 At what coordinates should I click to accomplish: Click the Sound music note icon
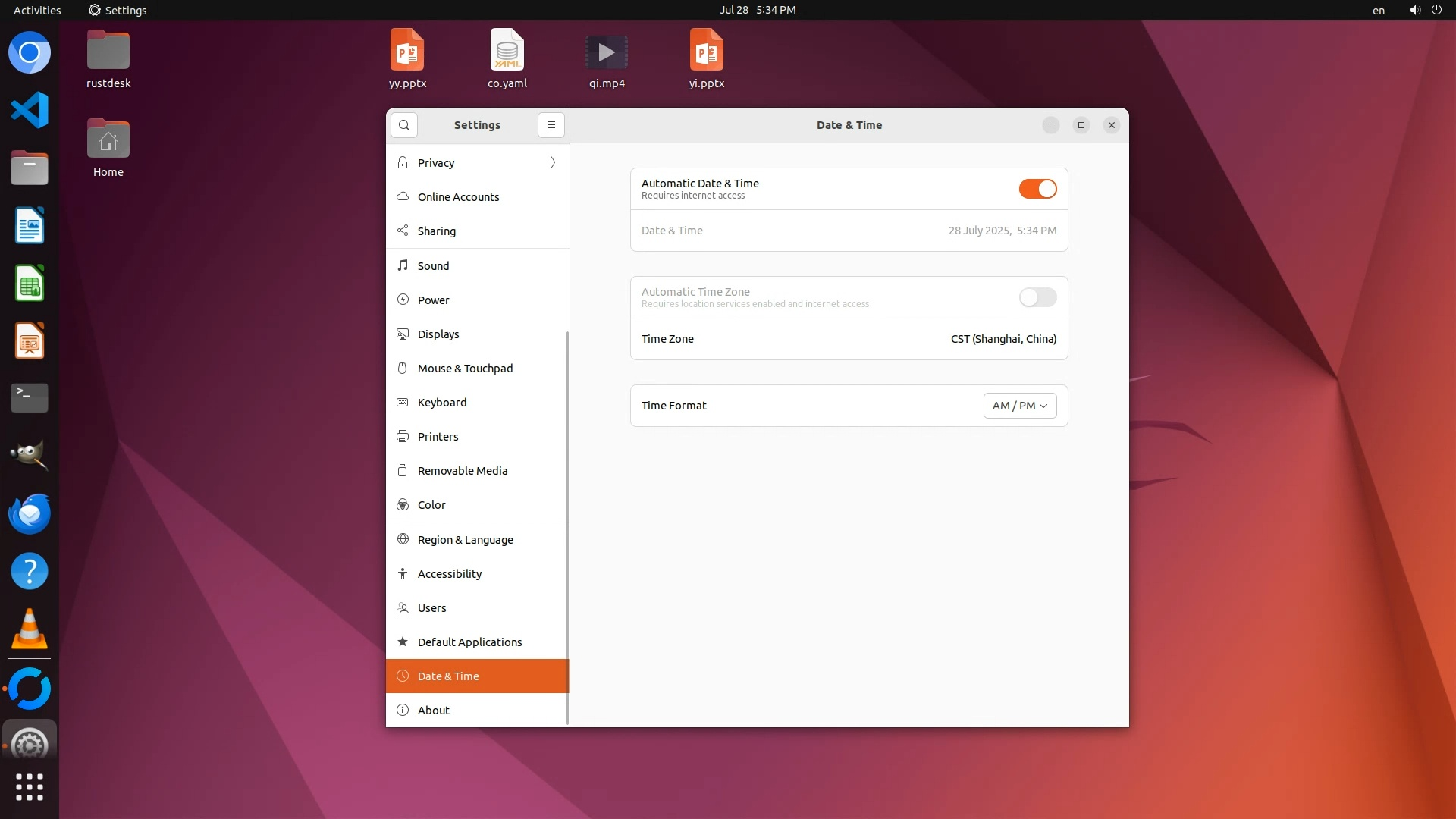pos(403,265)
